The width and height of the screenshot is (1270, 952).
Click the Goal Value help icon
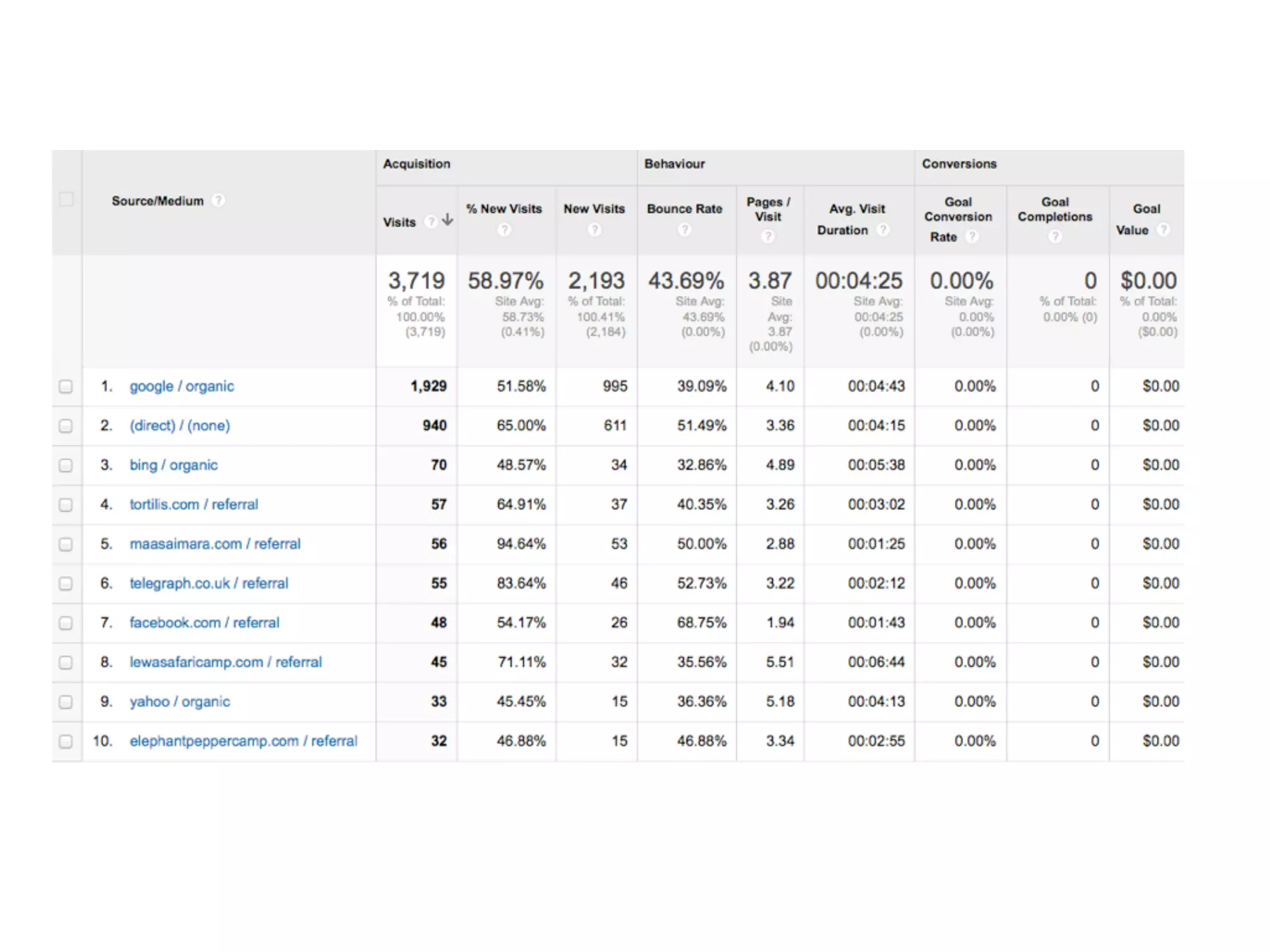1163,230
